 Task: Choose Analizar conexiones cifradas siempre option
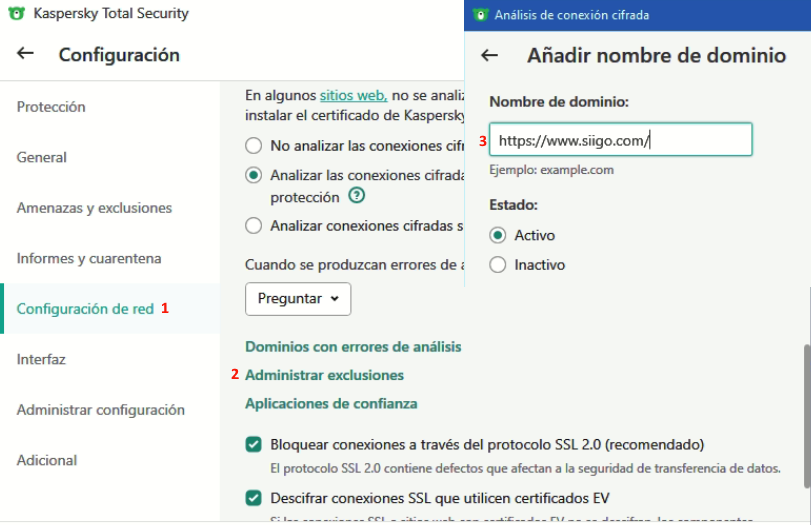253,226
